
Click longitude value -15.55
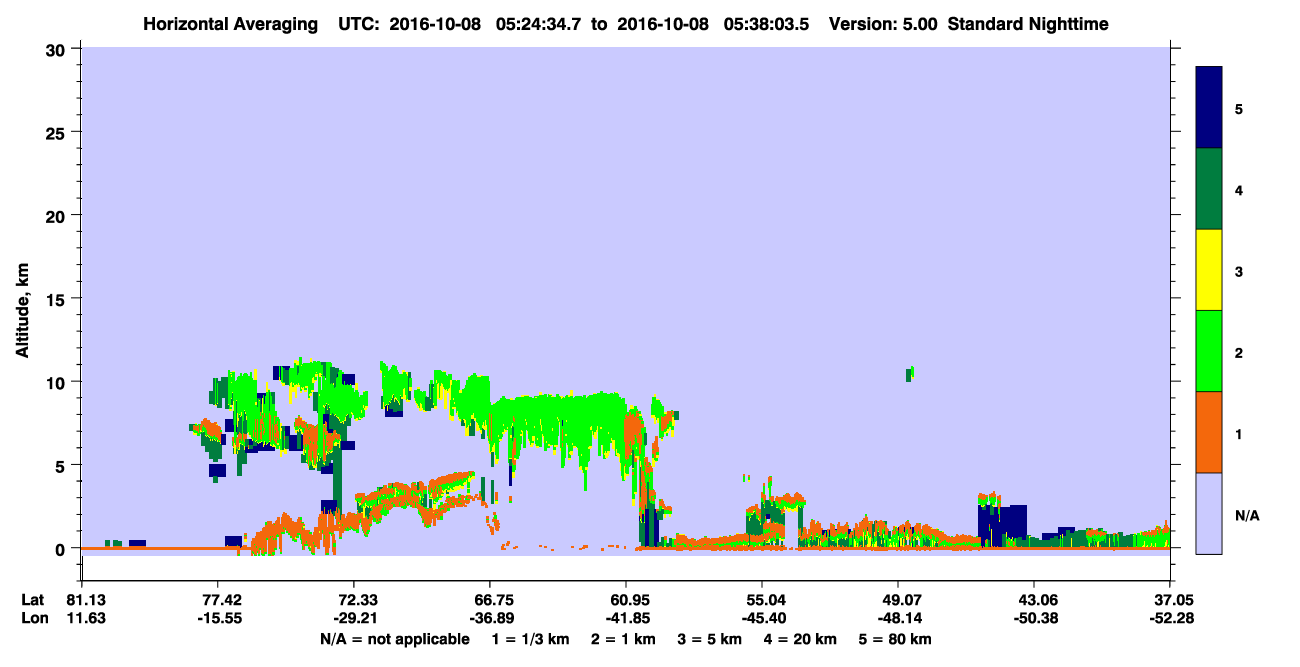[x=218, y=618]
